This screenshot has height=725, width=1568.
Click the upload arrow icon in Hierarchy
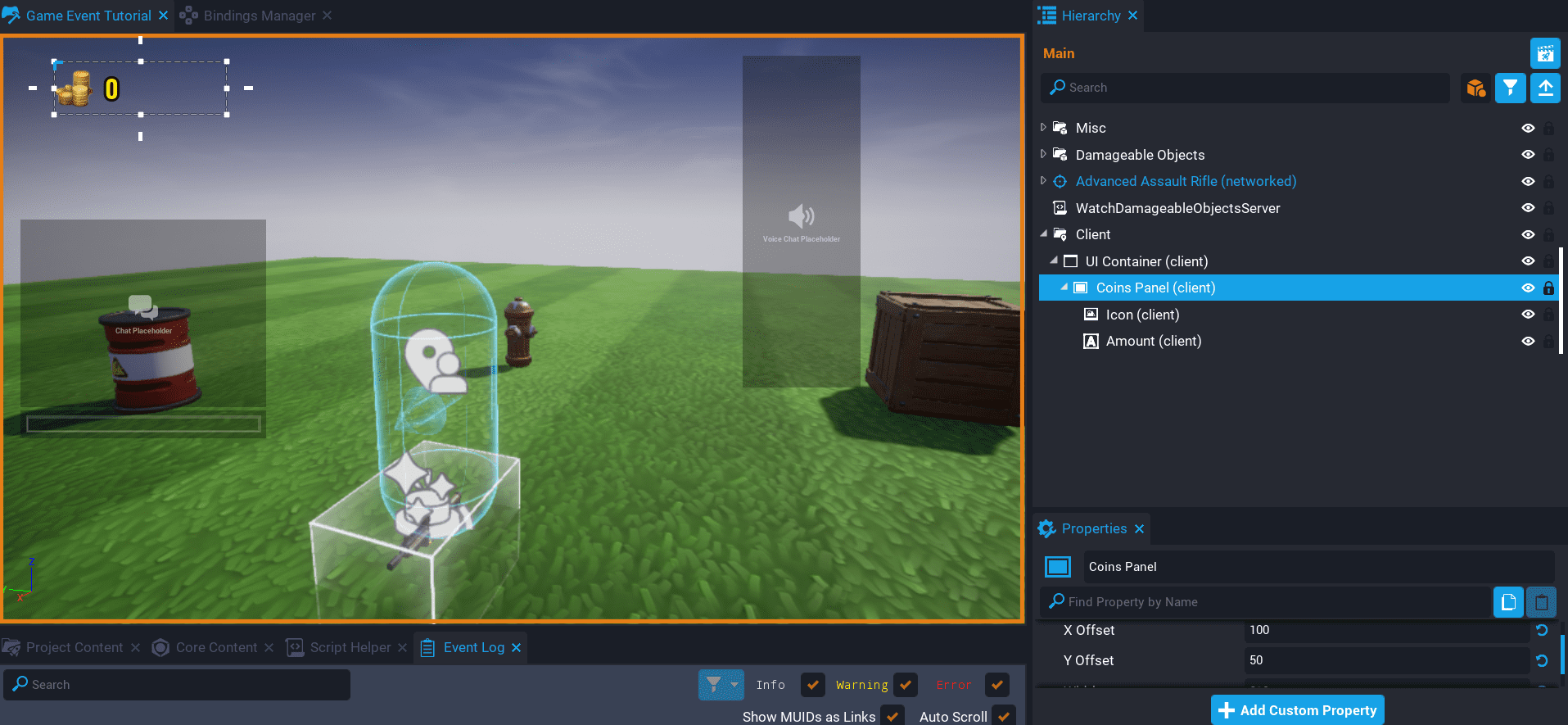click(x=1545, y=88)
